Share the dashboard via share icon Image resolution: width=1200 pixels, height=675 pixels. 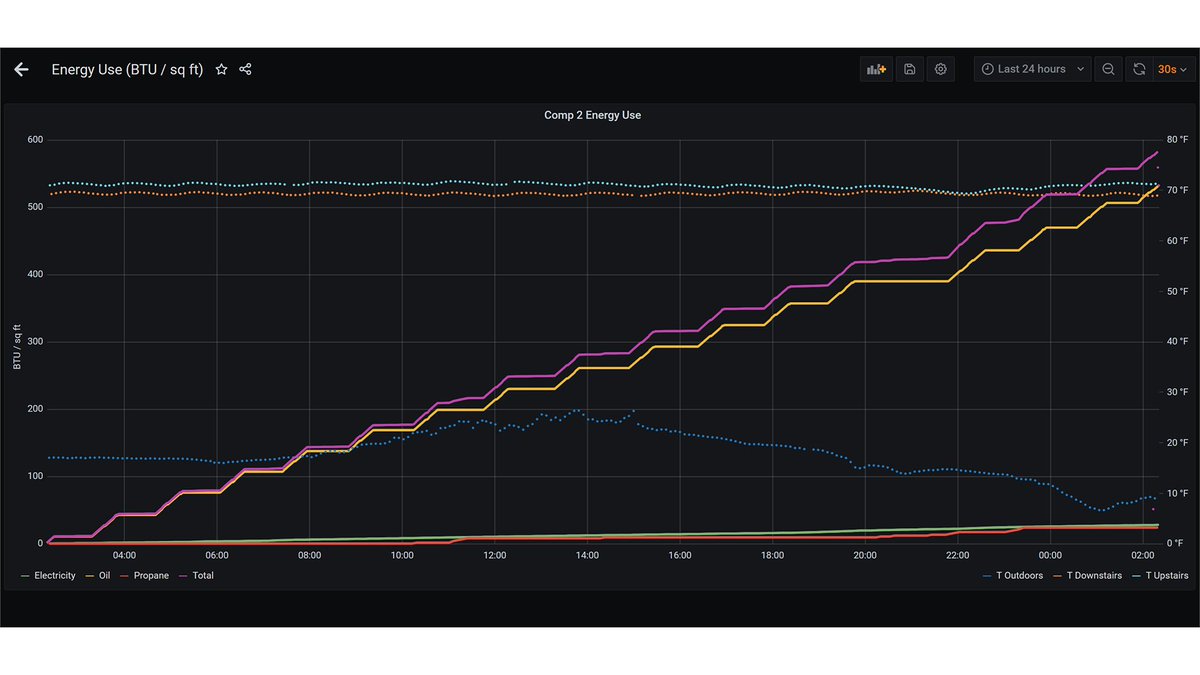tap(245, 69)
